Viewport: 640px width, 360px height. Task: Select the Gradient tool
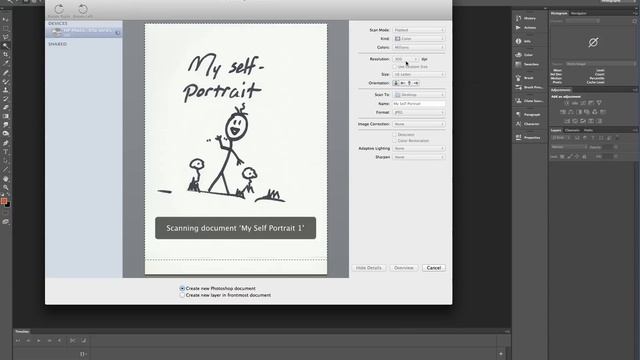(x=5, y=116)
